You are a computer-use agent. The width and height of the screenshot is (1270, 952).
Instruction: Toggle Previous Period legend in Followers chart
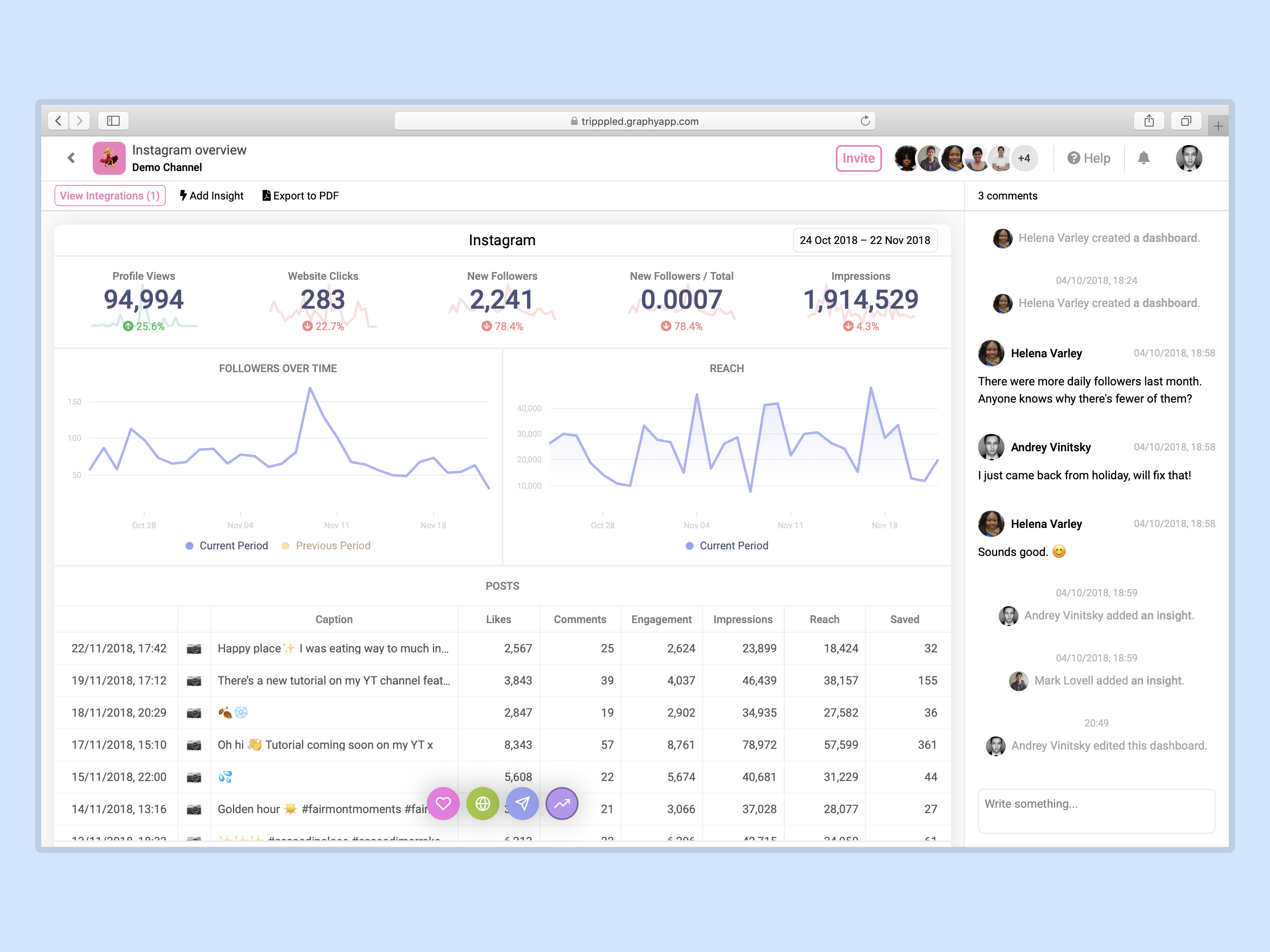[326, 546]
